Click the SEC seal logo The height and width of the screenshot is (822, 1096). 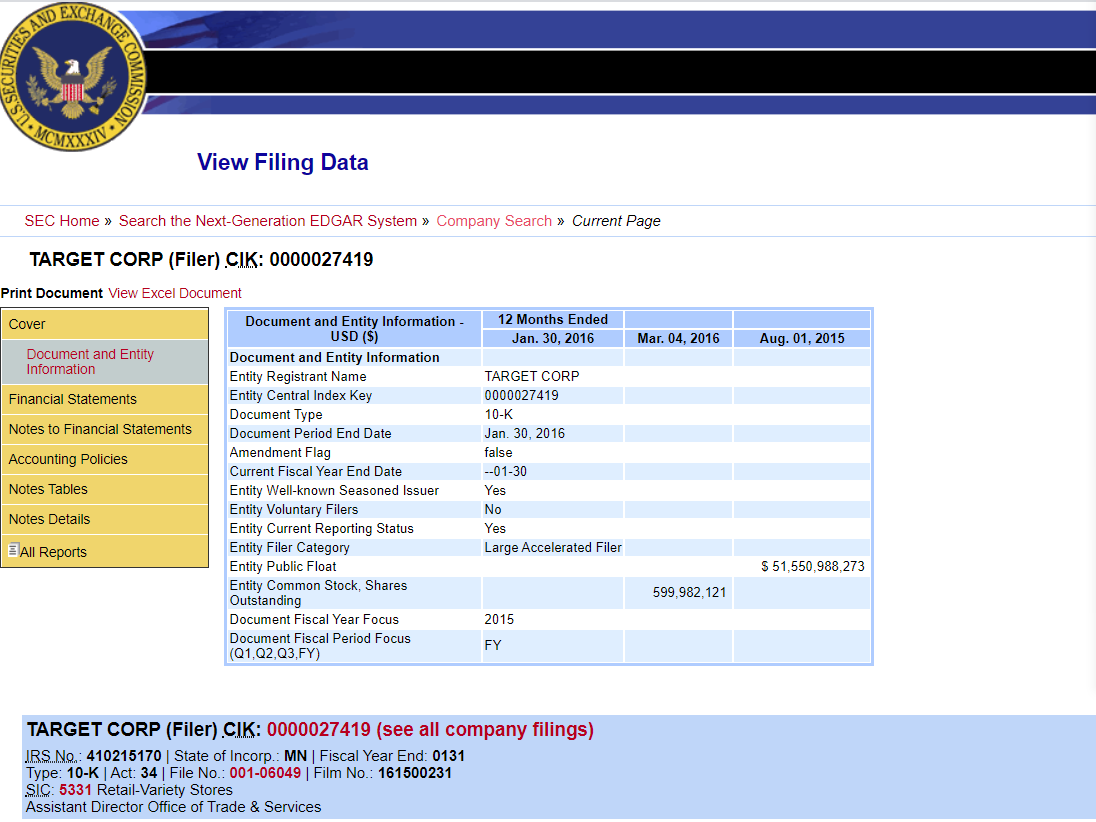point(73,76)
